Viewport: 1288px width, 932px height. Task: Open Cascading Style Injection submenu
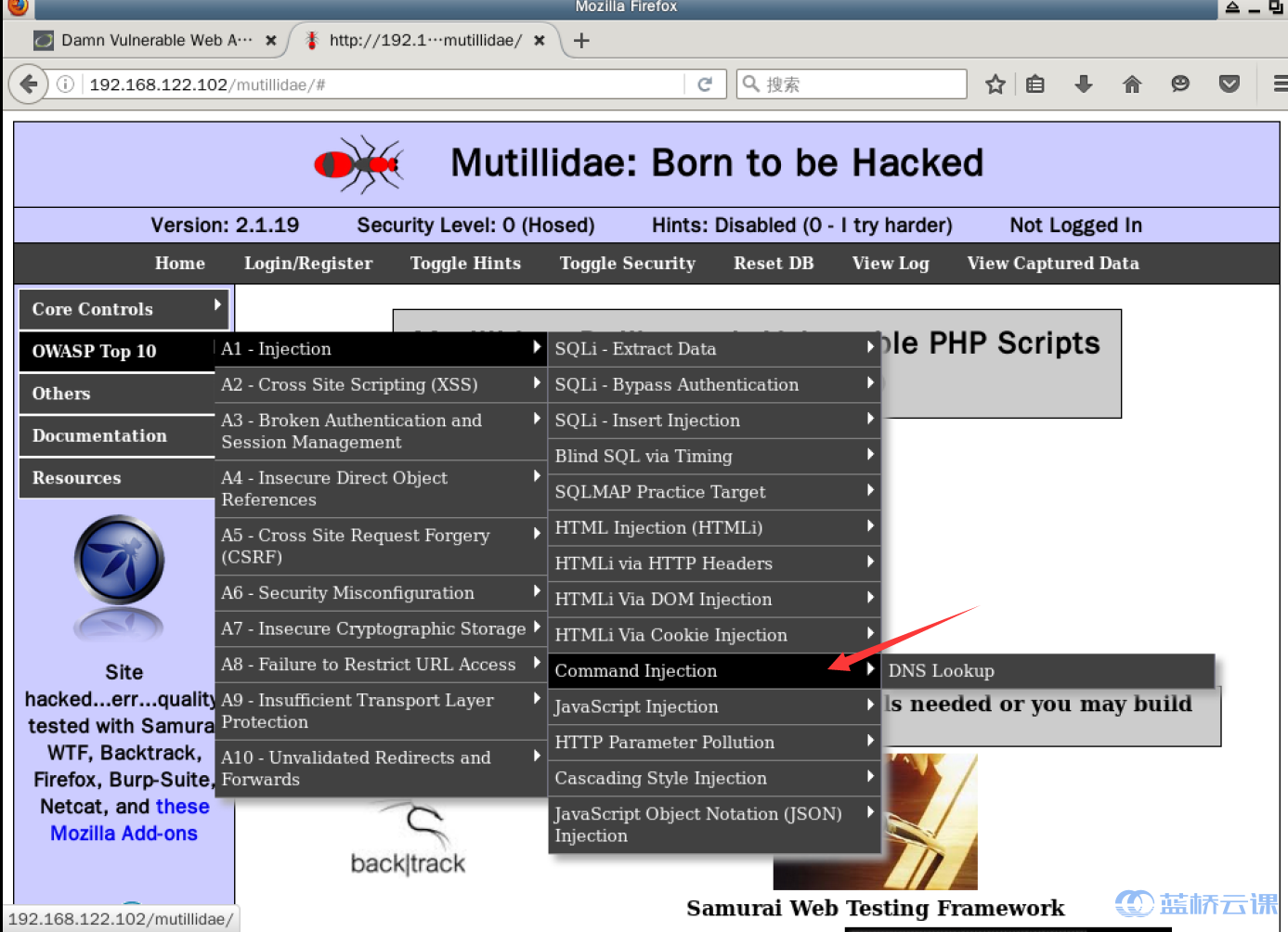(714, 778)
